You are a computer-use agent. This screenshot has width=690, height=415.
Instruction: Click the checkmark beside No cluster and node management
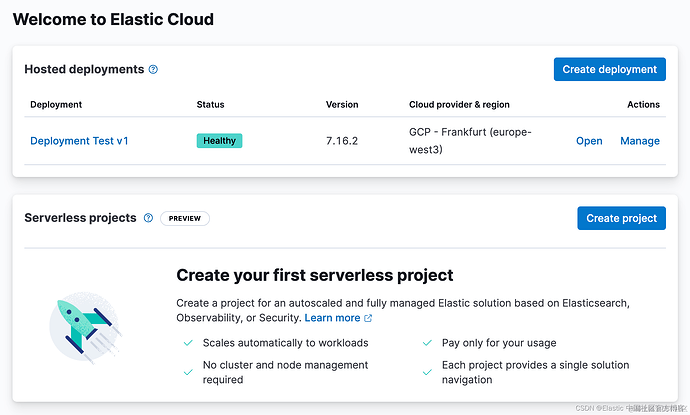188,372
